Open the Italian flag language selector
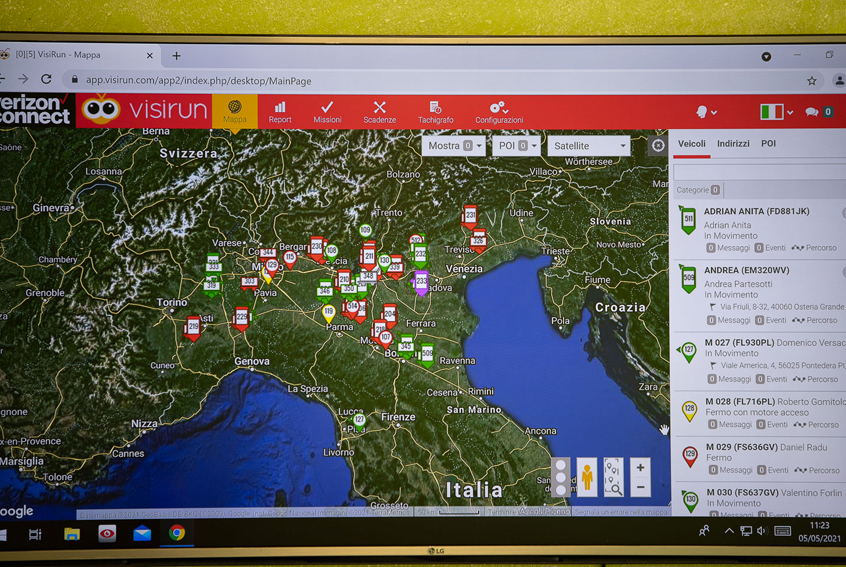The width and height of the screenshot is (846, 567). (776, 112)
